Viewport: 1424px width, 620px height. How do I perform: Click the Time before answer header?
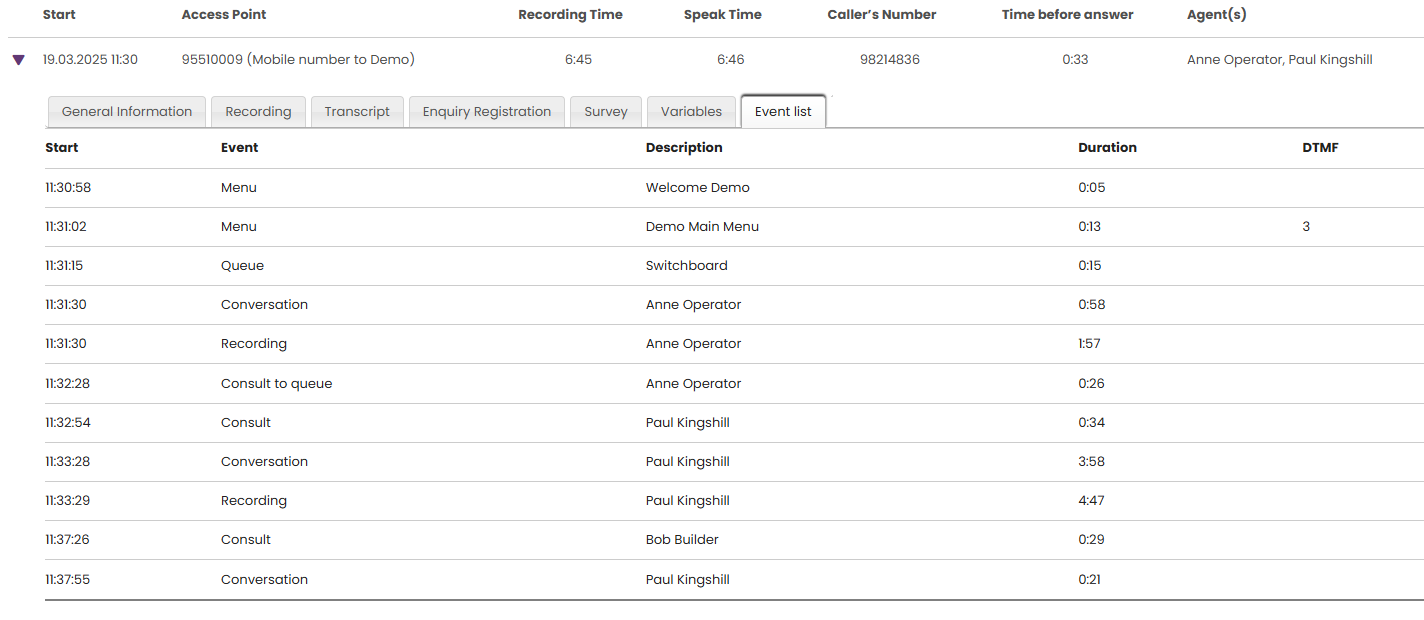[1067, 15]
